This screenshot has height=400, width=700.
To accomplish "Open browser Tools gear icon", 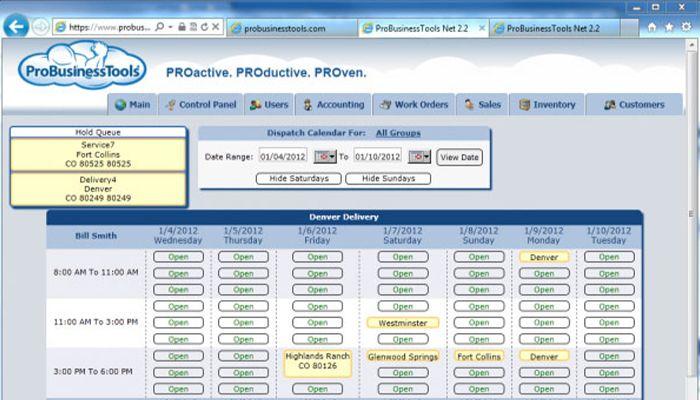I will coord(686,27).
